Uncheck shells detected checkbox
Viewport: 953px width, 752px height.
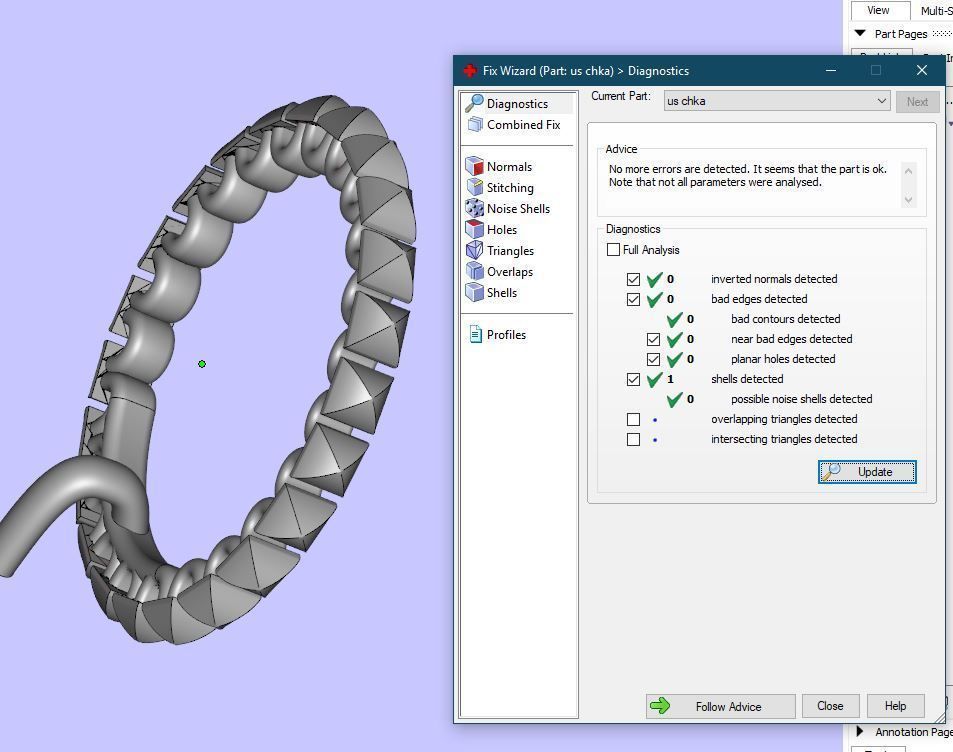[633, 379]
